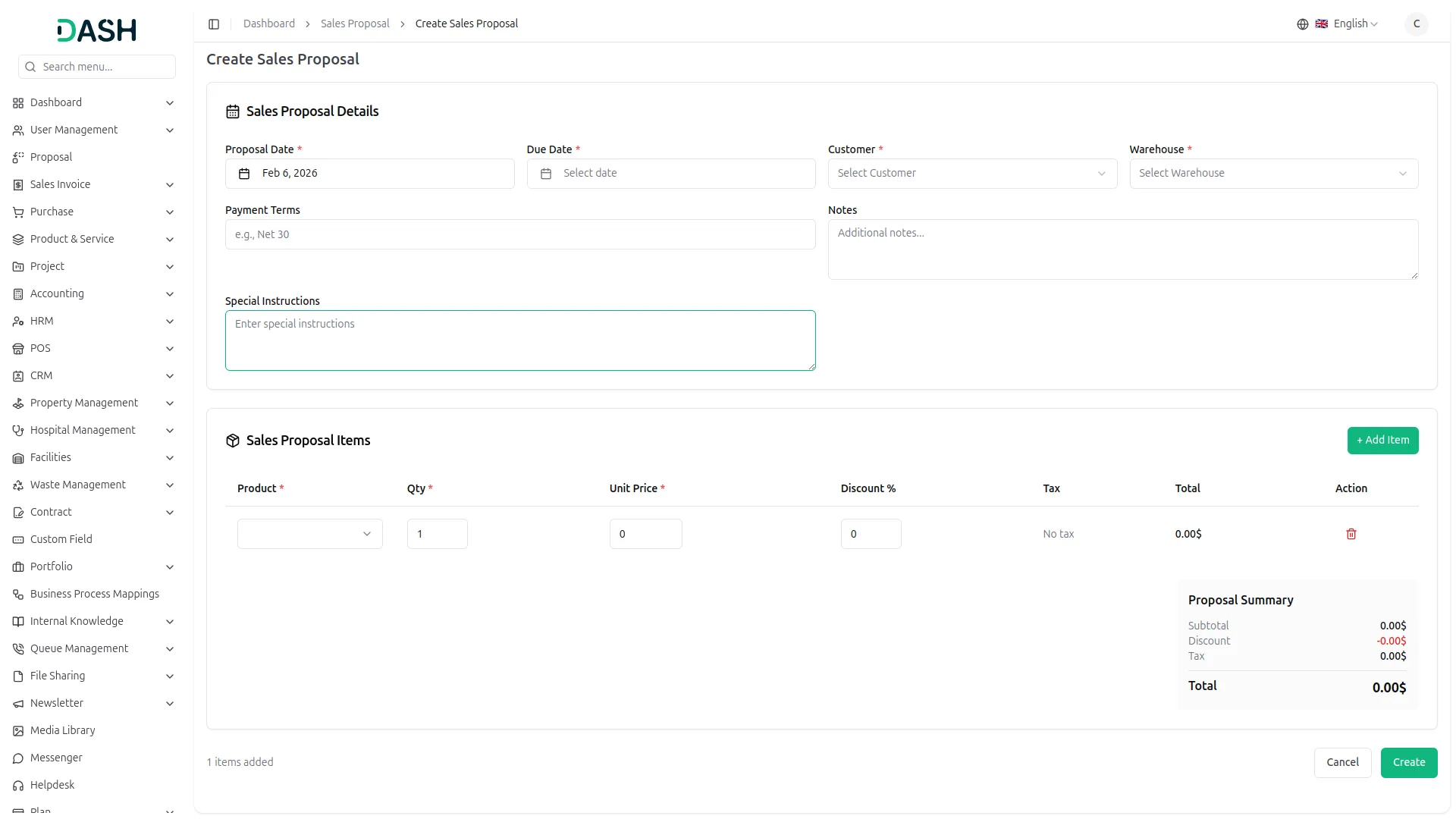Viewport: 1456px width, 819px height.
Task: Open Media Library from sidebar
Action: pos(62,730)
